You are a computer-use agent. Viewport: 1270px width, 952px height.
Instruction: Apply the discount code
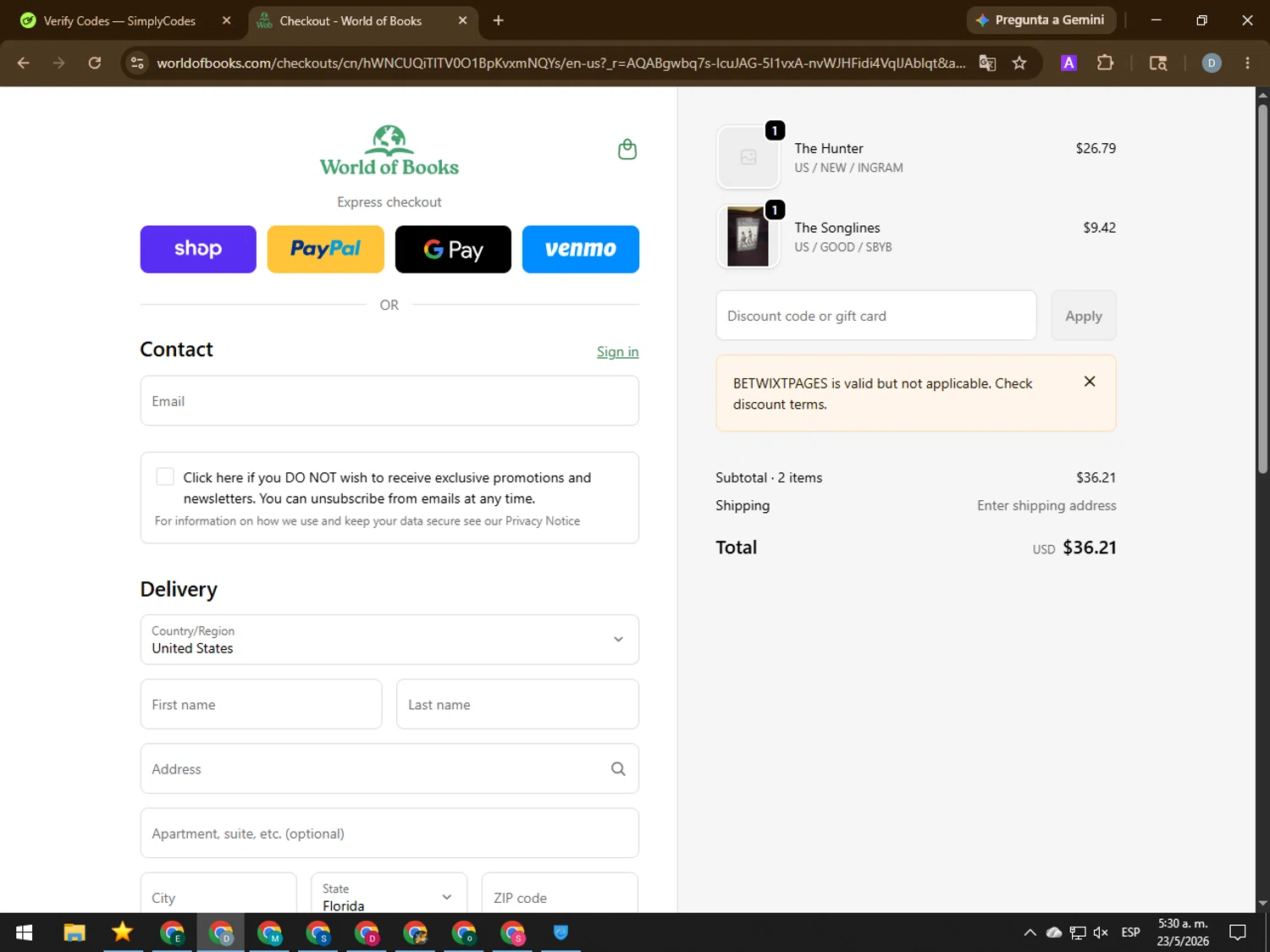pos(1084,316)
